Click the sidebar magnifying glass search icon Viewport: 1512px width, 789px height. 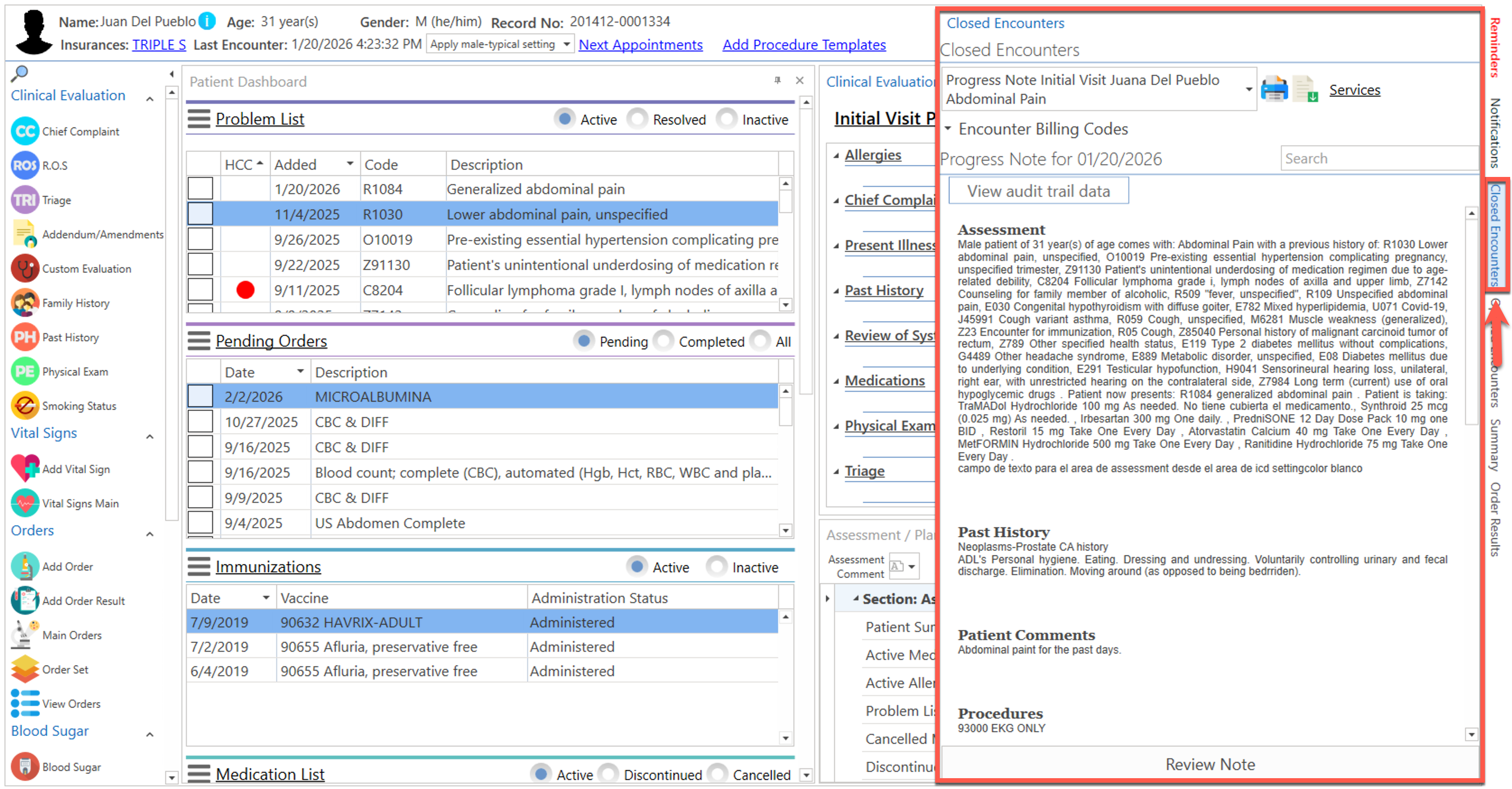(x=20, y=74)
